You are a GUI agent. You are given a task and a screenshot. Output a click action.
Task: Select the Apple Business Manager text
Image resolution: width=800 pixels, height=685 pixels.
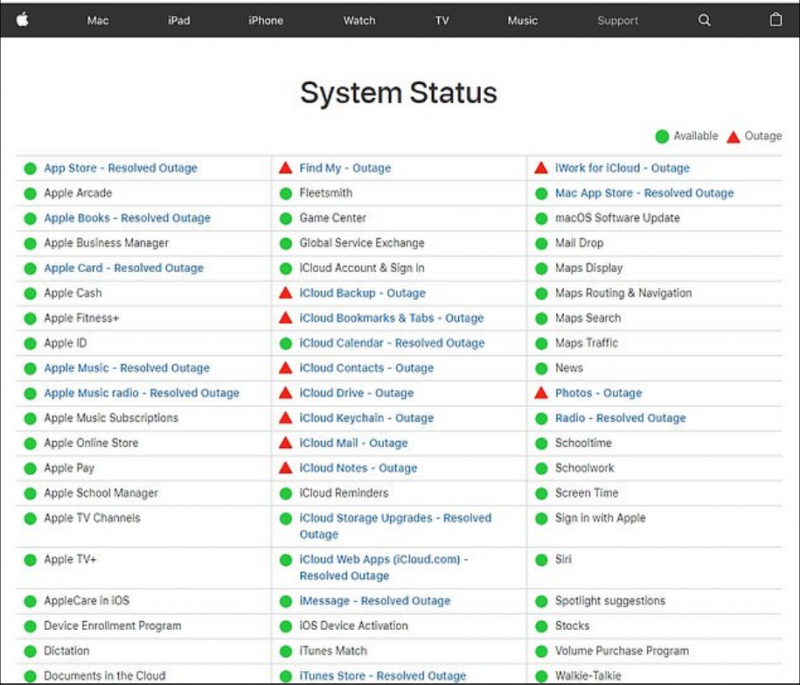tap(106, 243)
